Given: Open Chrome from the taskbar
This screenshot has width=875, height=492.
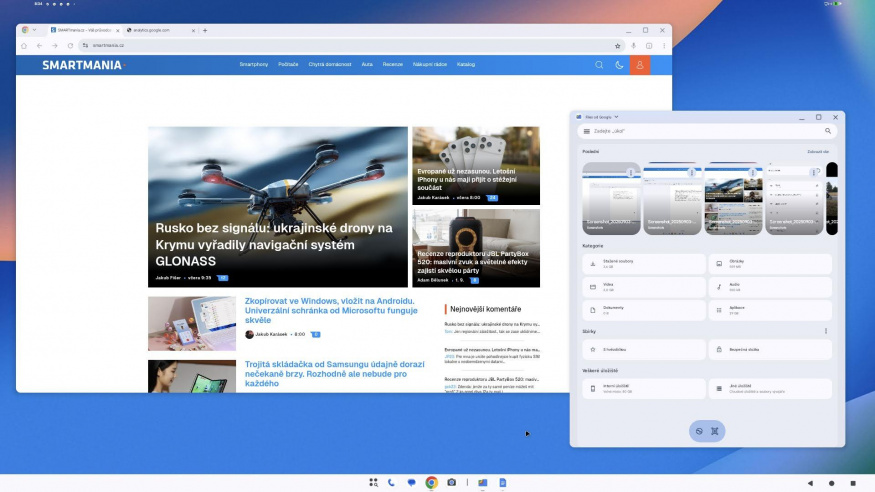Looking at the screenshot, I should (432, 482).
